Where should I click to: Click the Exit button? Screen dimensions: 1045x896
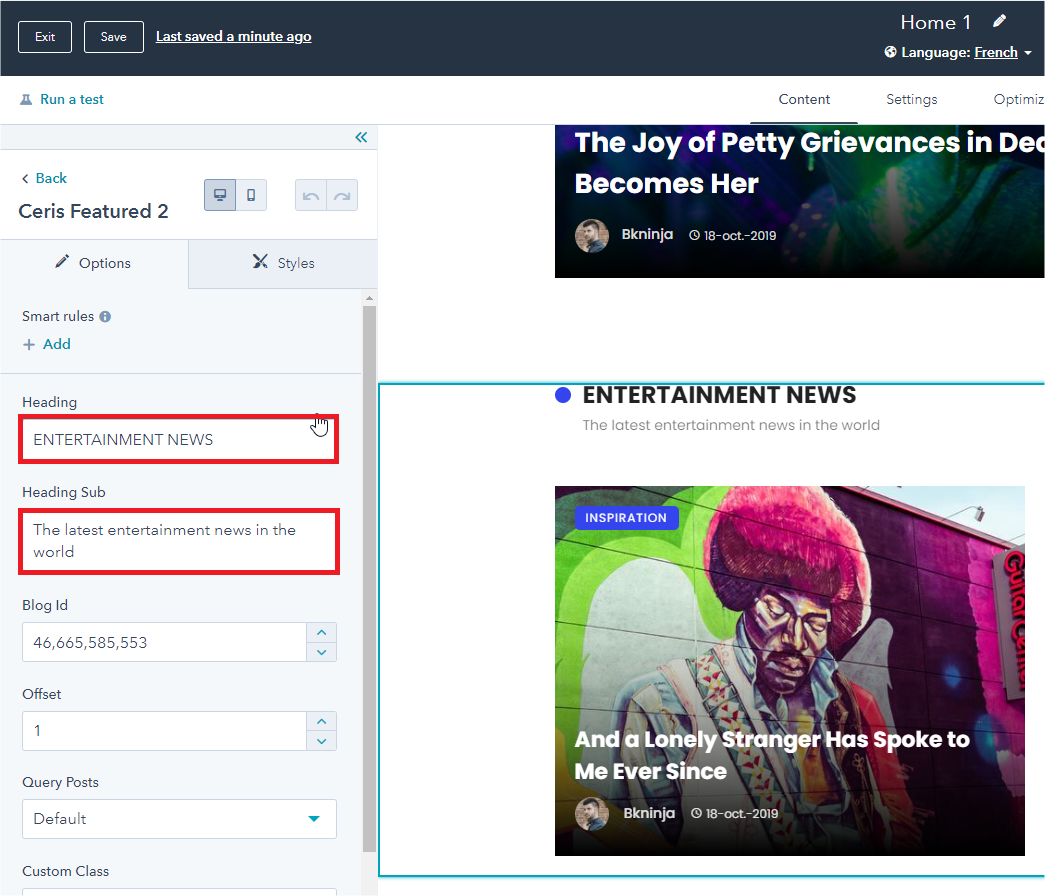click(45, 37)
